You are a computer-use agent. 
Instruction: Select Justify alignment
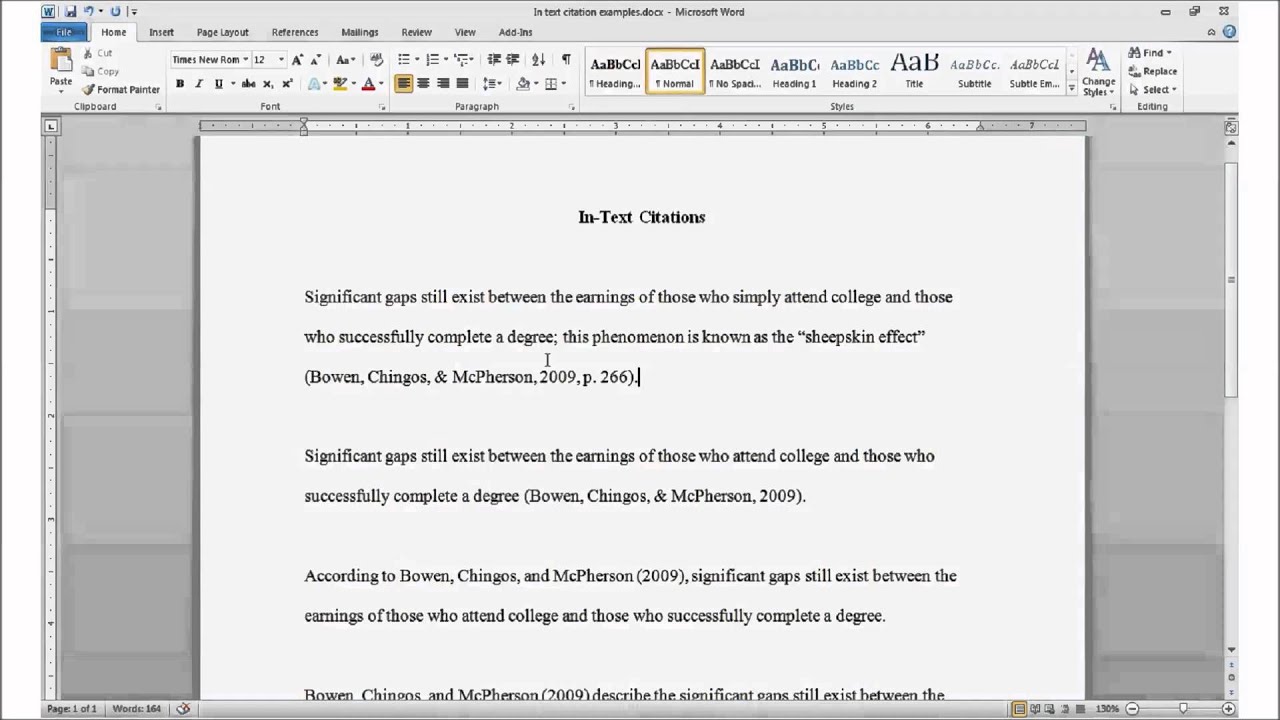click(461, 84)
